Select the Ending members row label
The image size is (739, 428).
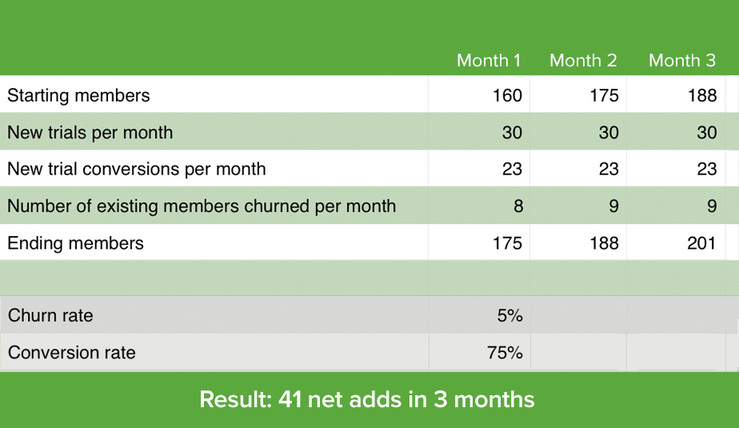(x=76, y=242)
